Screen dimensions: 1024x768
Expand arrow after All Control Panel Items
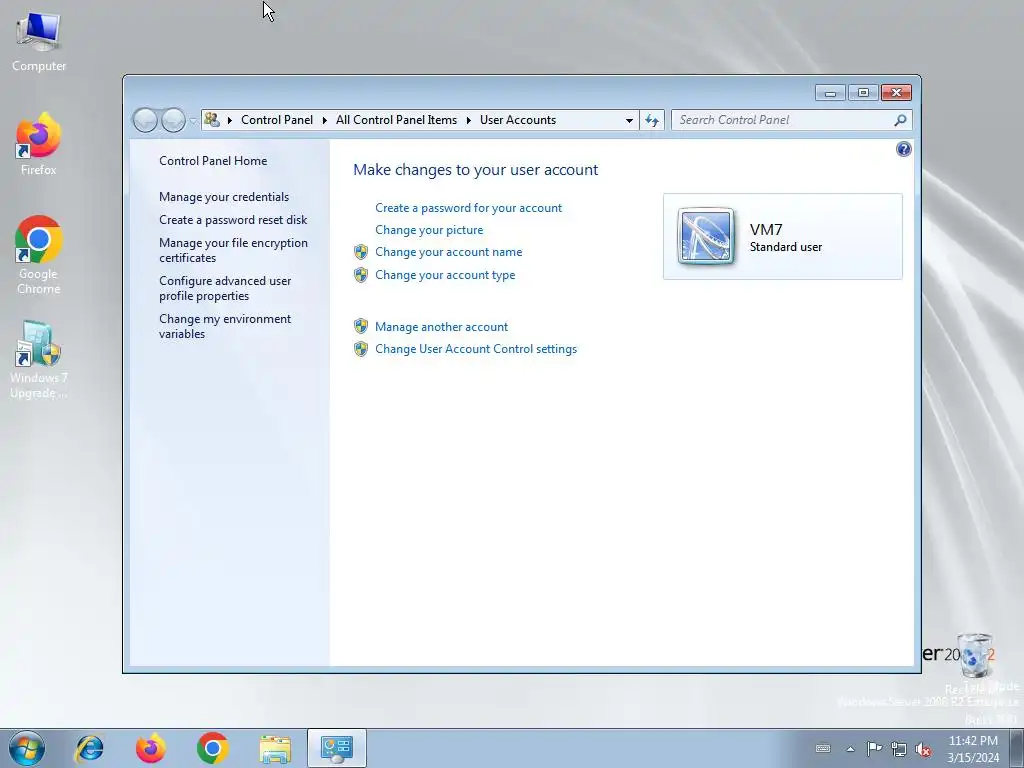tap(468, 120)
